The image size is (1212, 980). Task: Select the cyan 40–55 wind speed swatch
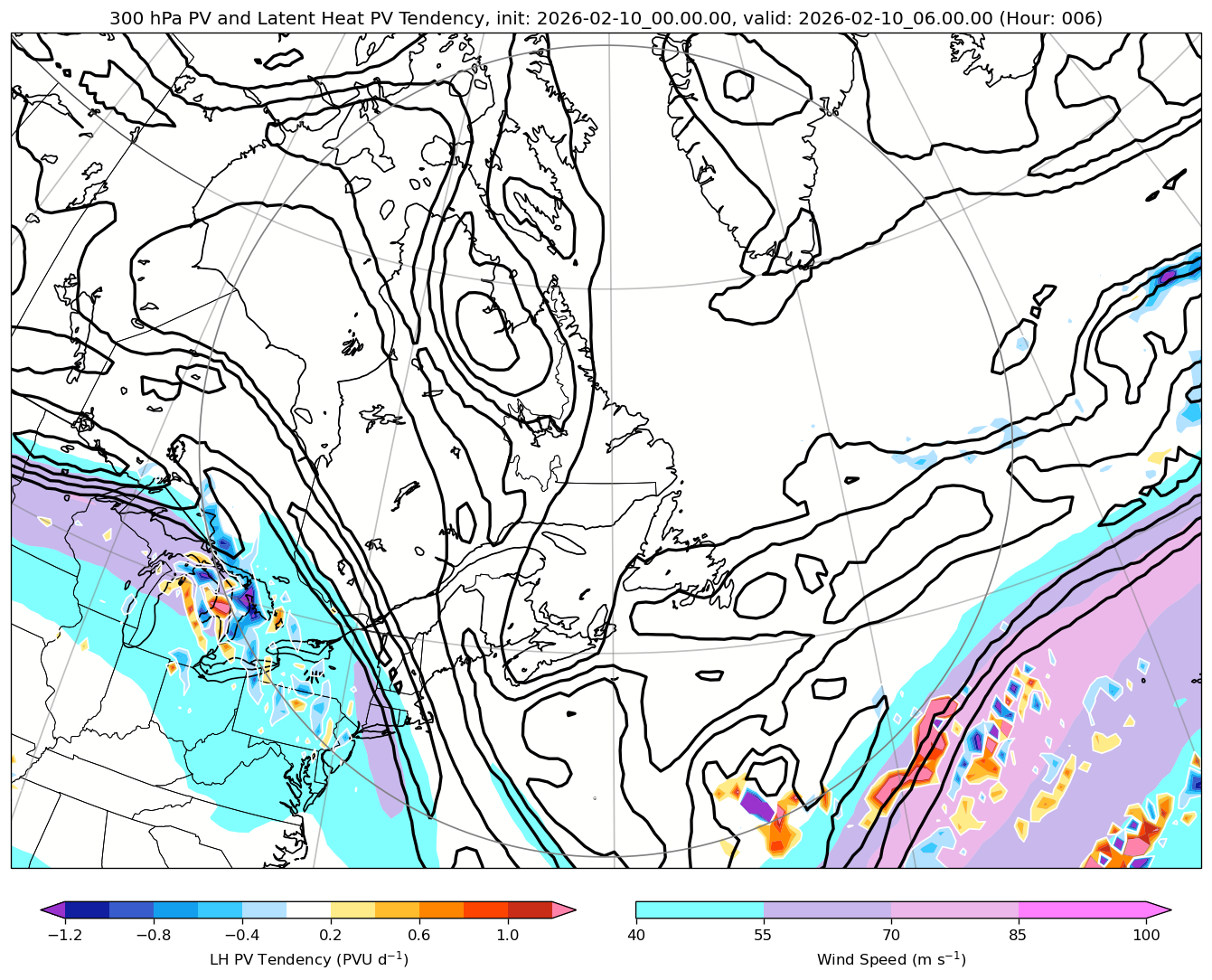[700, 909]
